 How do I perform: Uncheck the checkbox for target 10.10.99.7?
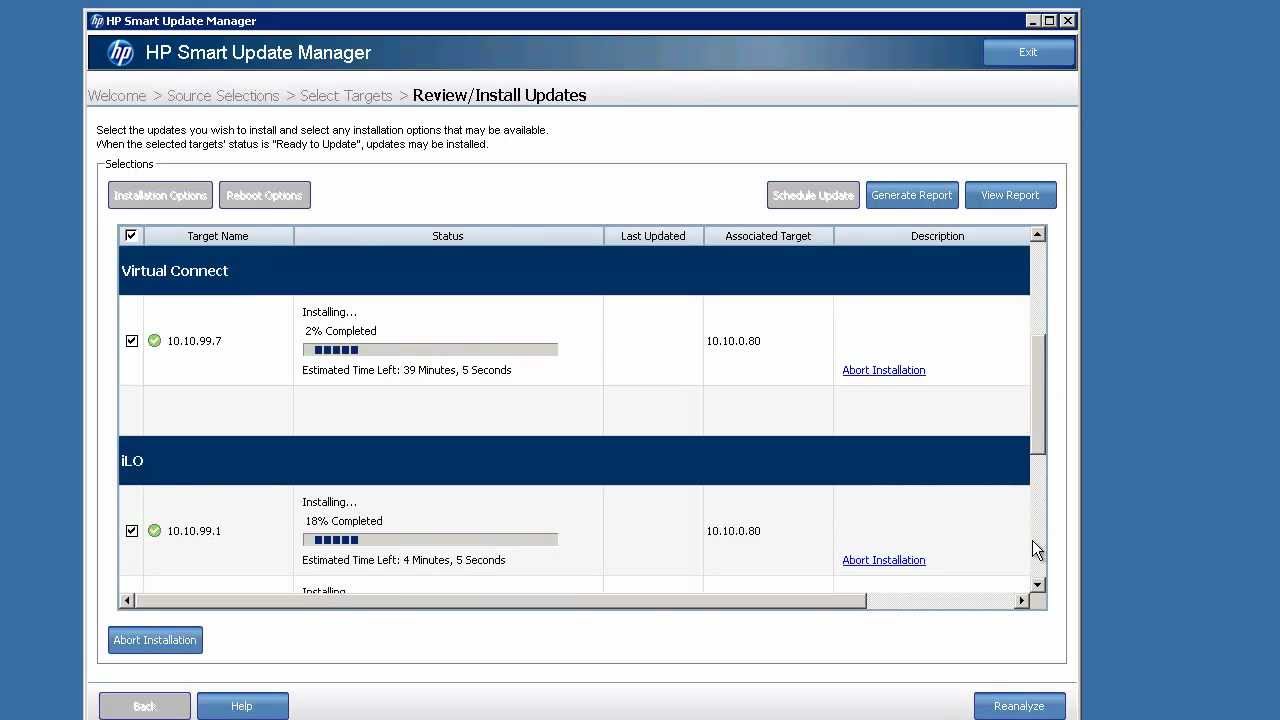(x=132, y=341)
